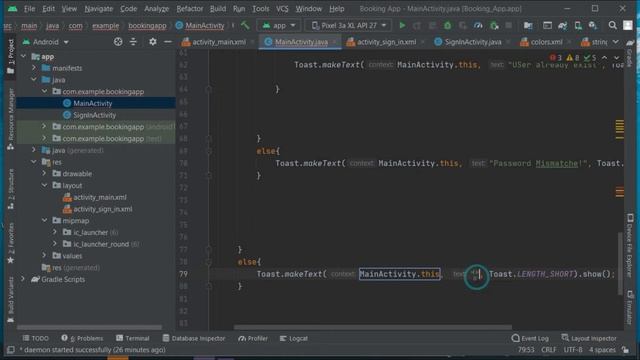
Task: Click the Apply Changes and Restart Activity icon
Action: point(417,25)
